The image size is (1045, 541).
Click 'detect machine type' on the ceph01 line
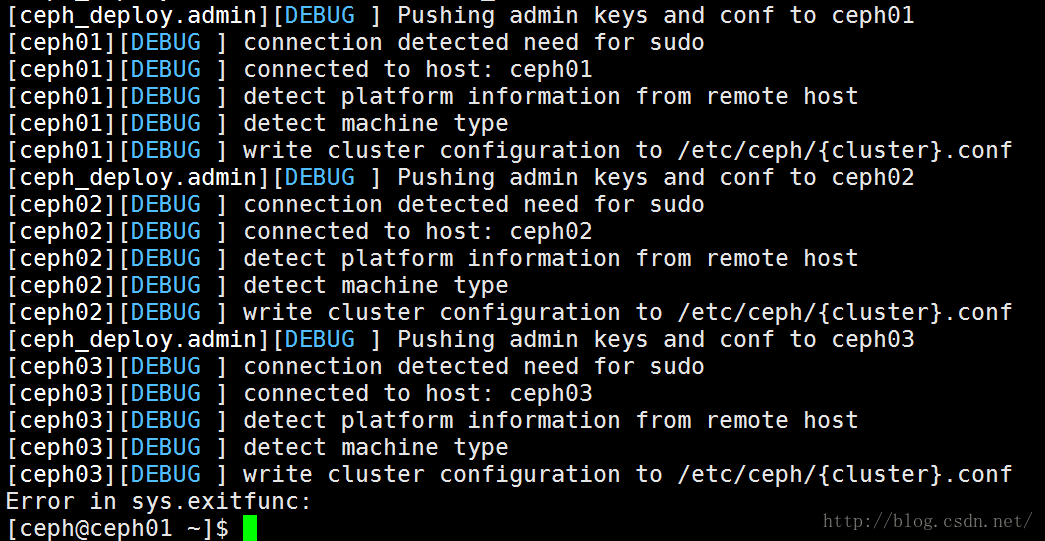[376, 124]
